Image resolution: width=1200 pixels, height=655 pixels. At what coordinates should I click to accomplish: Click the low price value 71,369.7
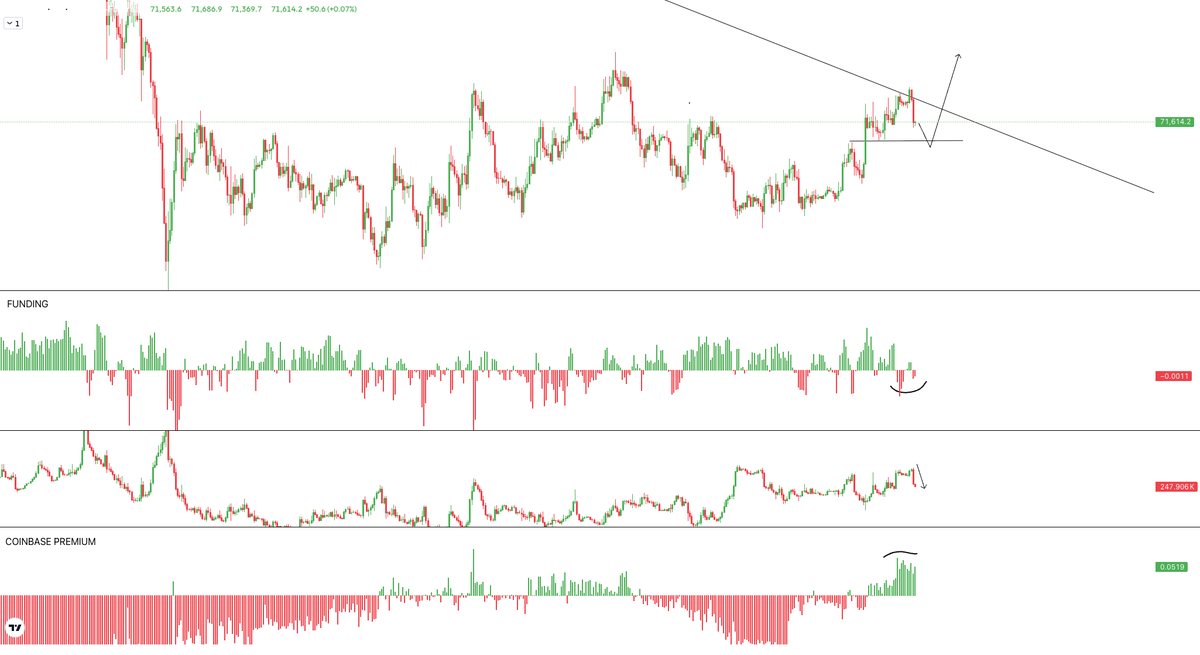[246, 9]
